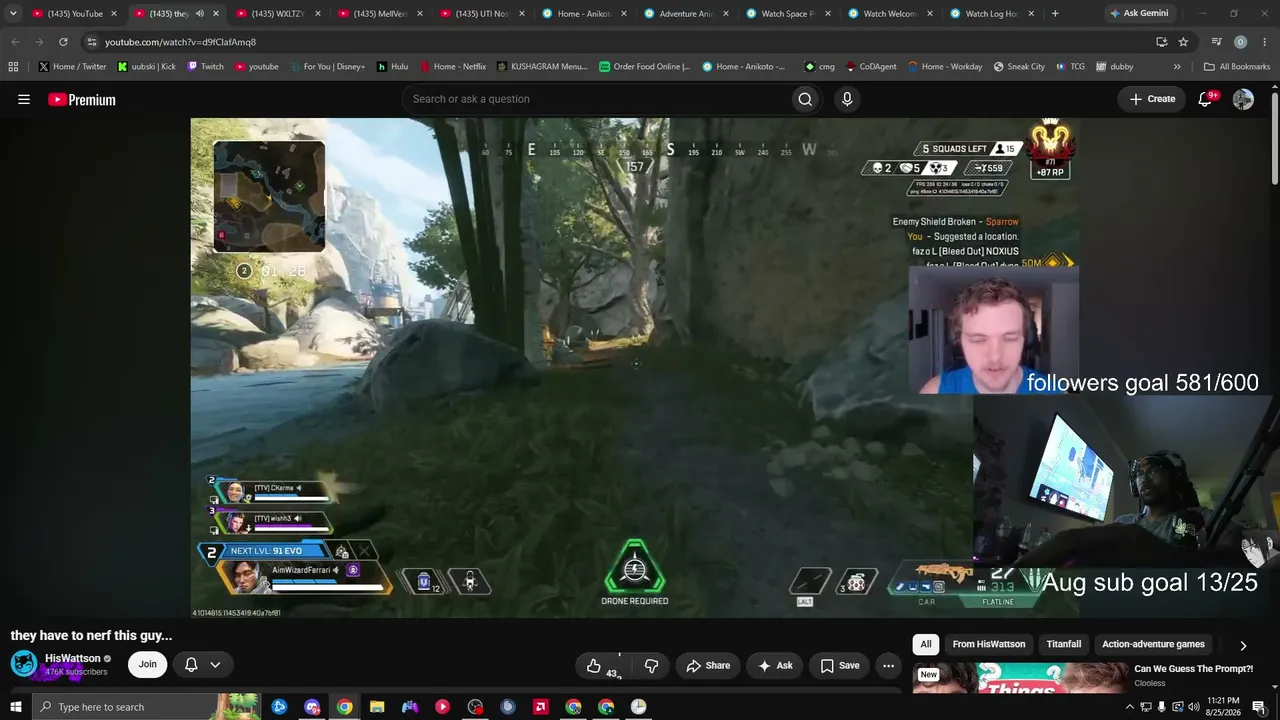Open the account avatar menu

pos(1243,99)
